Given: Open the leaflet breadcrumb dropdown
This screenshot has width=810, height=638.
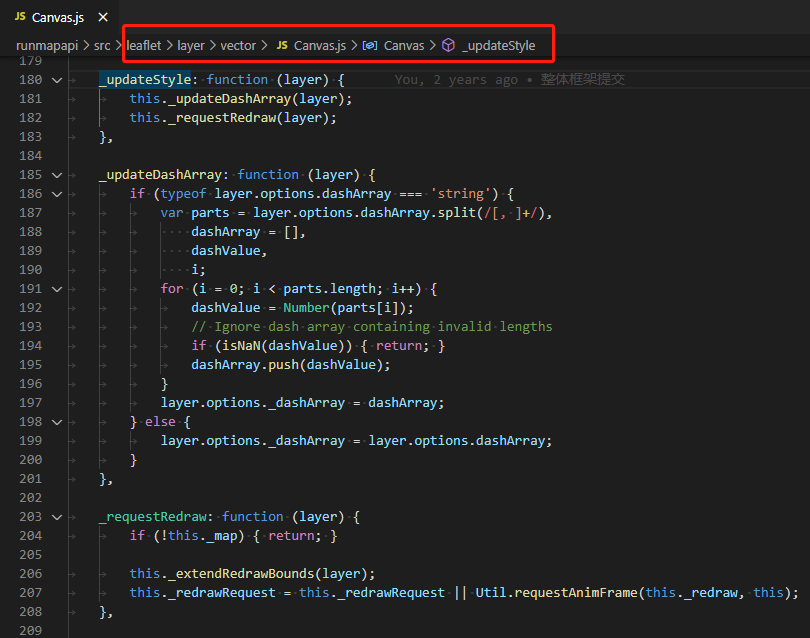Looking at the screenshot, I should click(x=143, y=45).
